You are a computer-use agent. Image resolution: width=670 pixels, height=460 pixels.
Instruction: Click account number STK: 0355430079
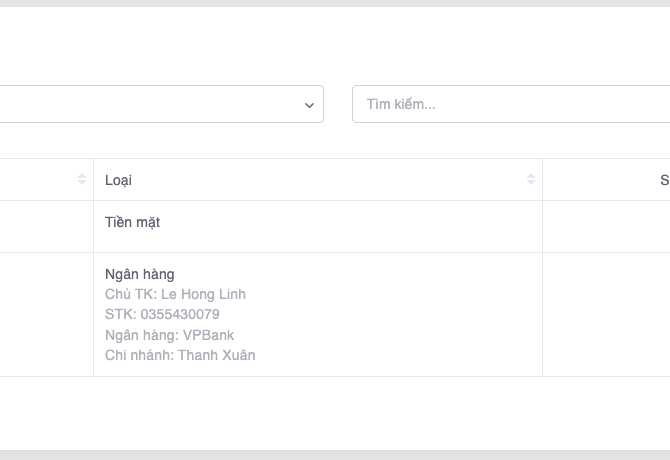point(162,314)
